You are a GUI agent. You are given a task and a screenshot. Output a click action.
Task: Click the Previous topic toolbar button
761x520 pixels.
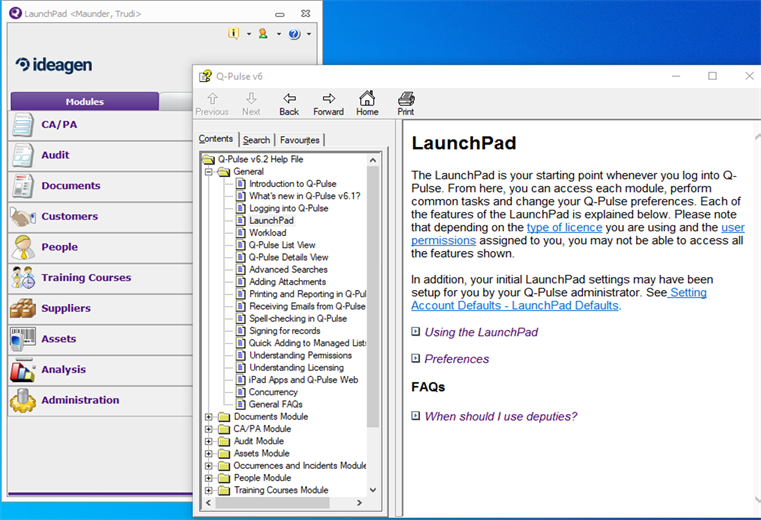click(x=212, y=104)
